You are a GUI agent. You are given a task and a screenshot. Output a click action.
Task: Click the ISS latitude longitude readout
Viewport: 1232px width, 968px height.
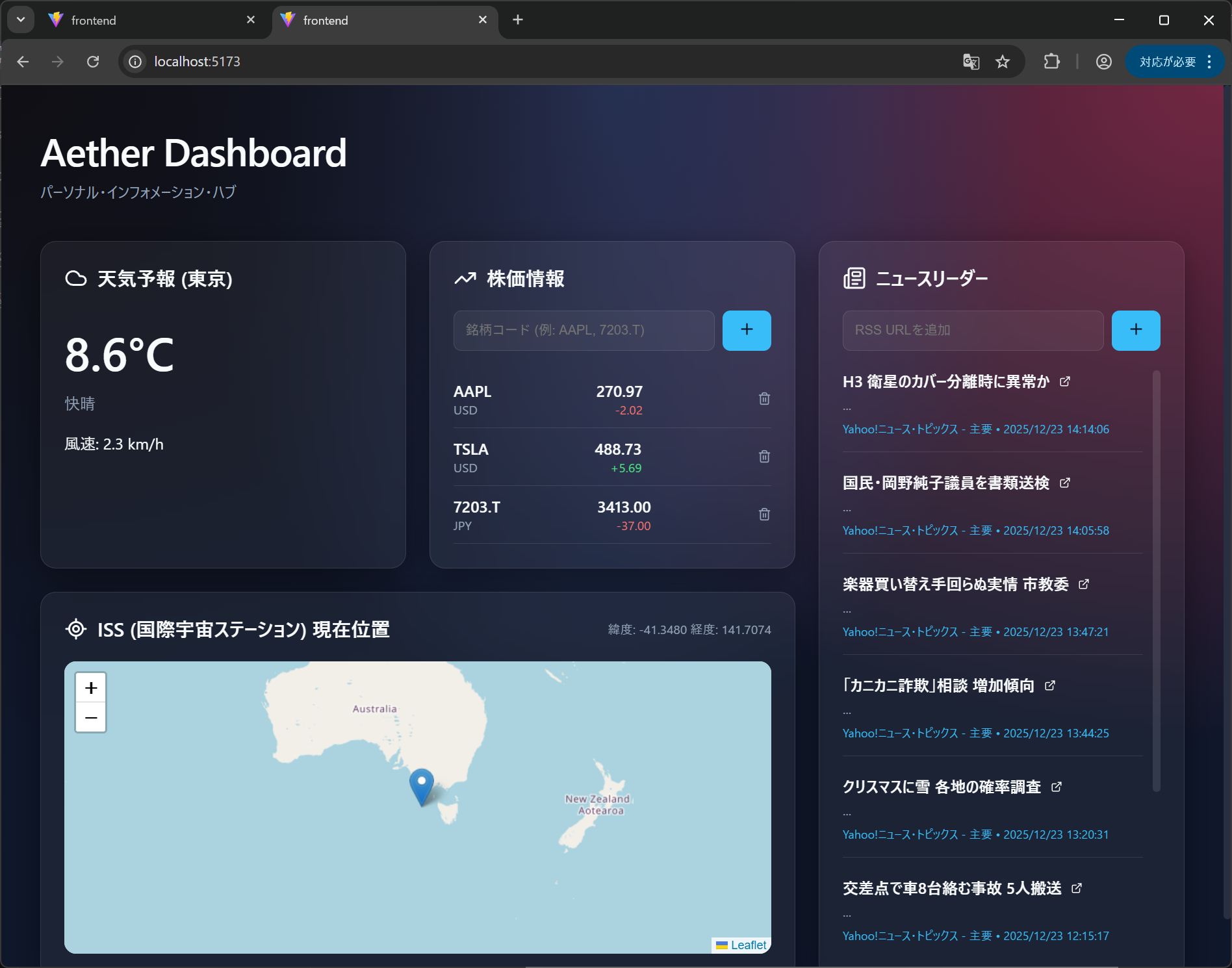click(x=689, y=630)
